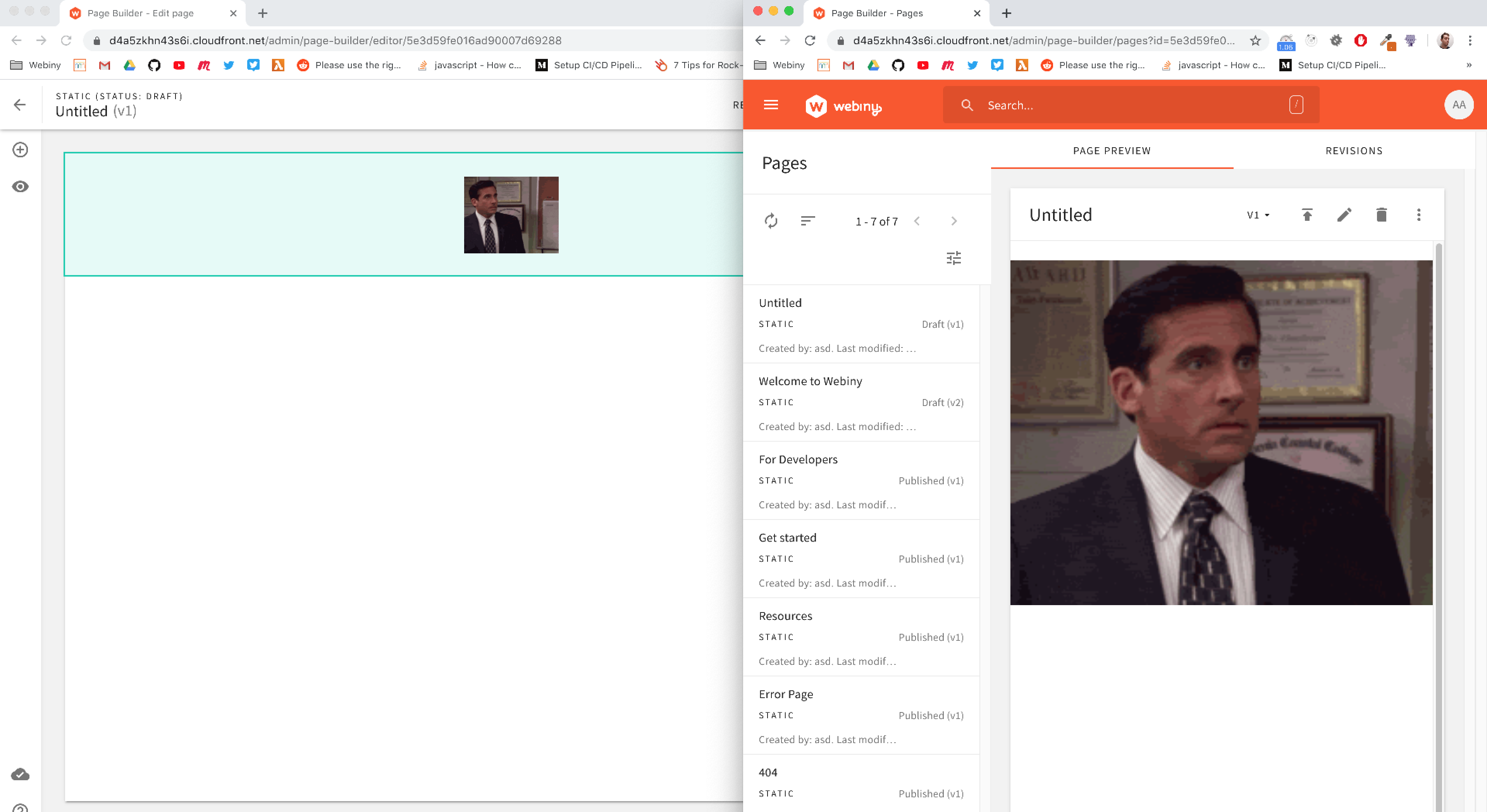Click the Untitled title in editor header
Screen dimensions: 1487x812
81,111
